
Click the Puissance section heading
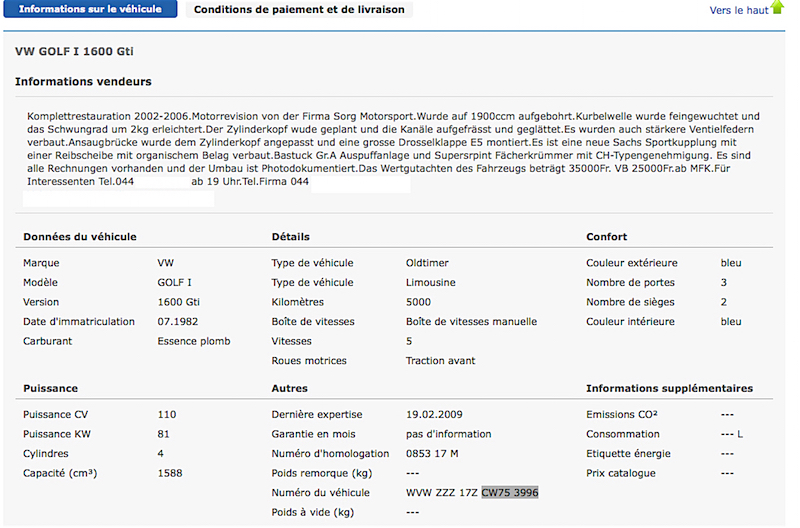[50, 388]
